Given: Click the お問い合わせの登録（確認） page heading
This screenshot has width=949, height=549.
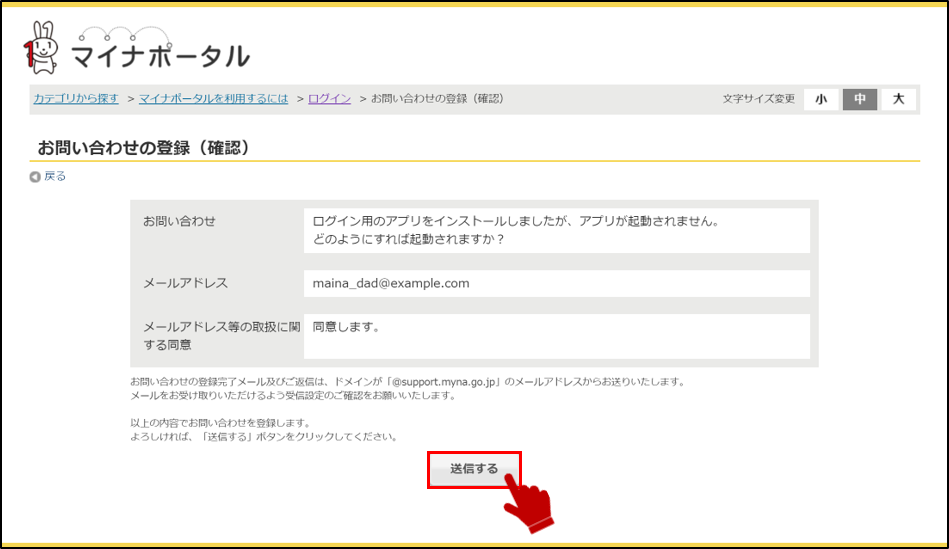Looking at the screenshot, I should click(x=144, y=148).
